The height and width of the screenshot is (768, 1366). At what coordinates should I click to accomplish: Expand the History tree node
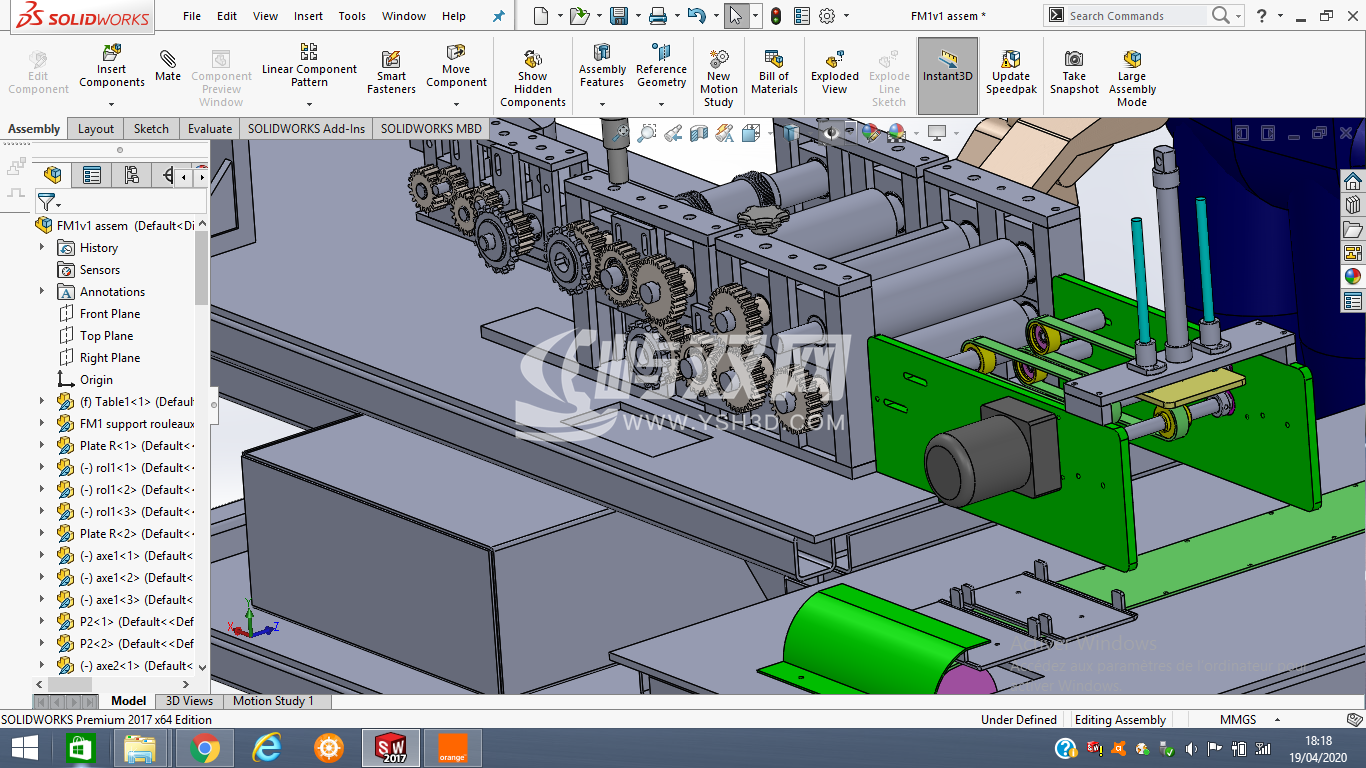pyautogui.click(x=42, y=248)
